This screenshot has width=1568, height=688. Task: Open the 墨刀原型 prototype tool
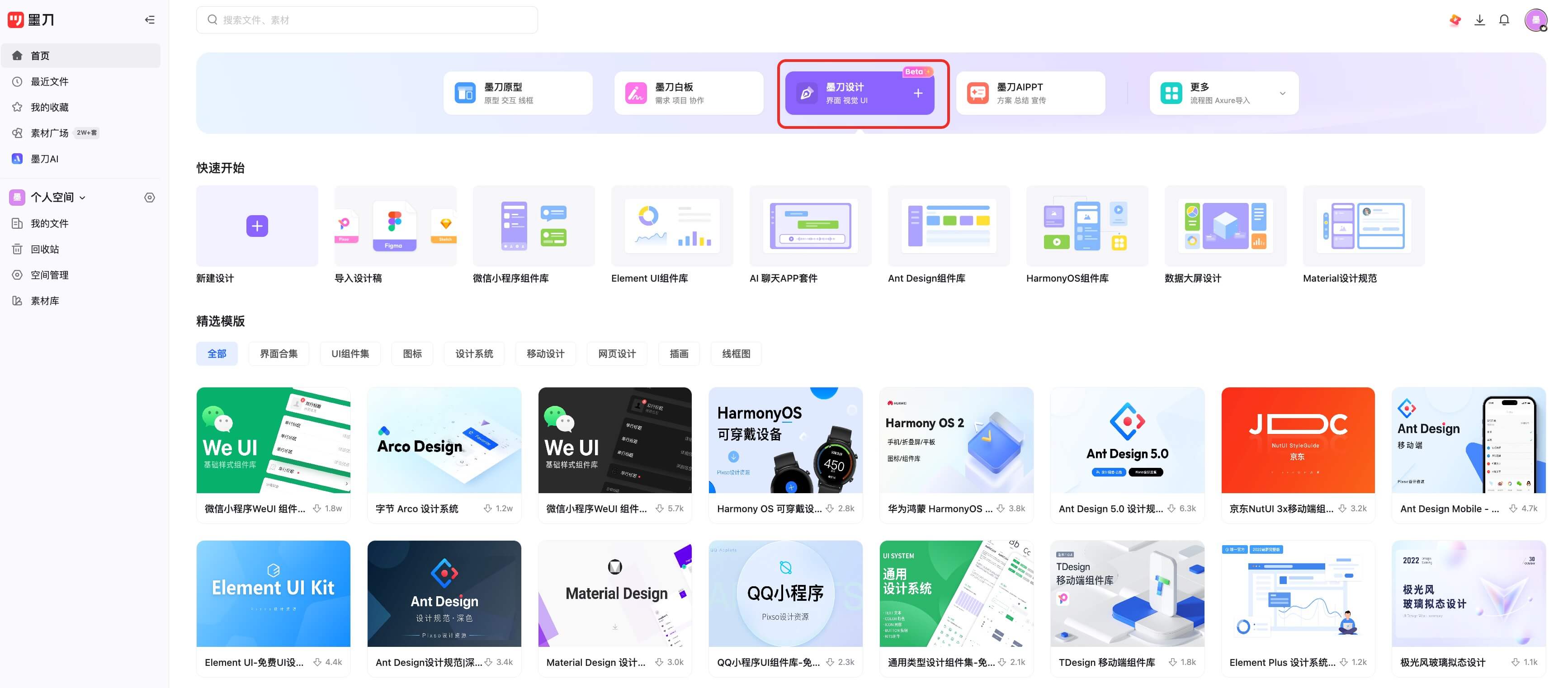coord(517,93)
